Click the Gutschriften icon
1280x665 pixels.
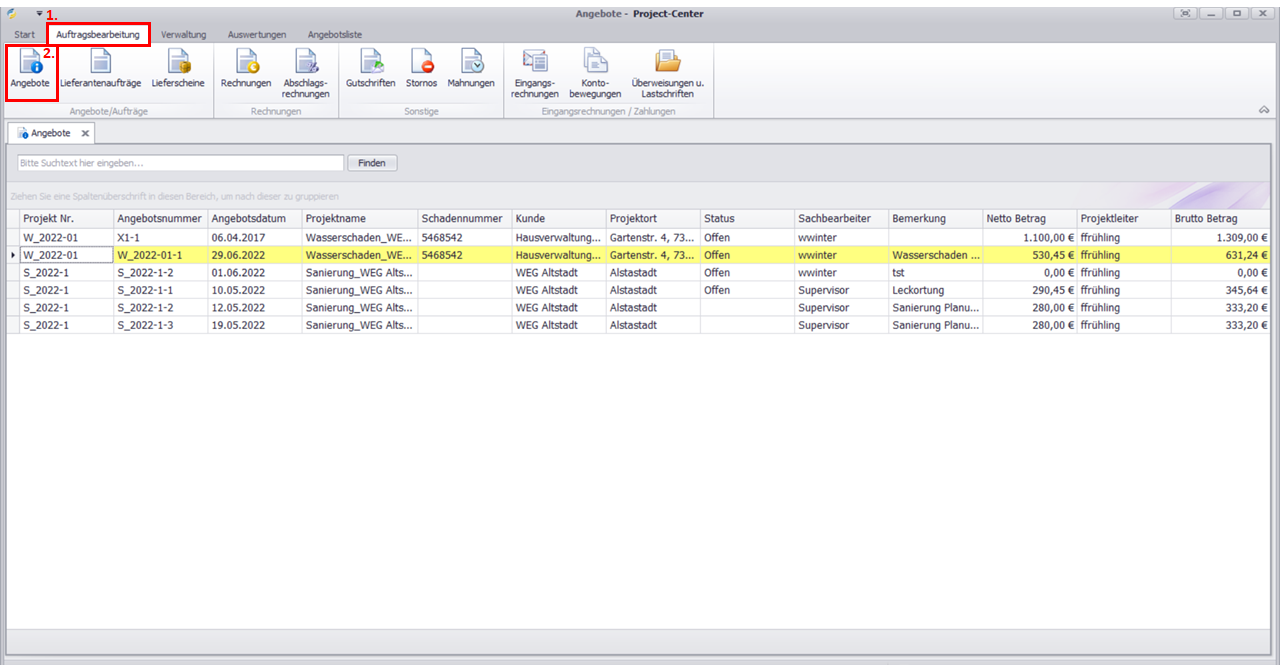(370, 70)
